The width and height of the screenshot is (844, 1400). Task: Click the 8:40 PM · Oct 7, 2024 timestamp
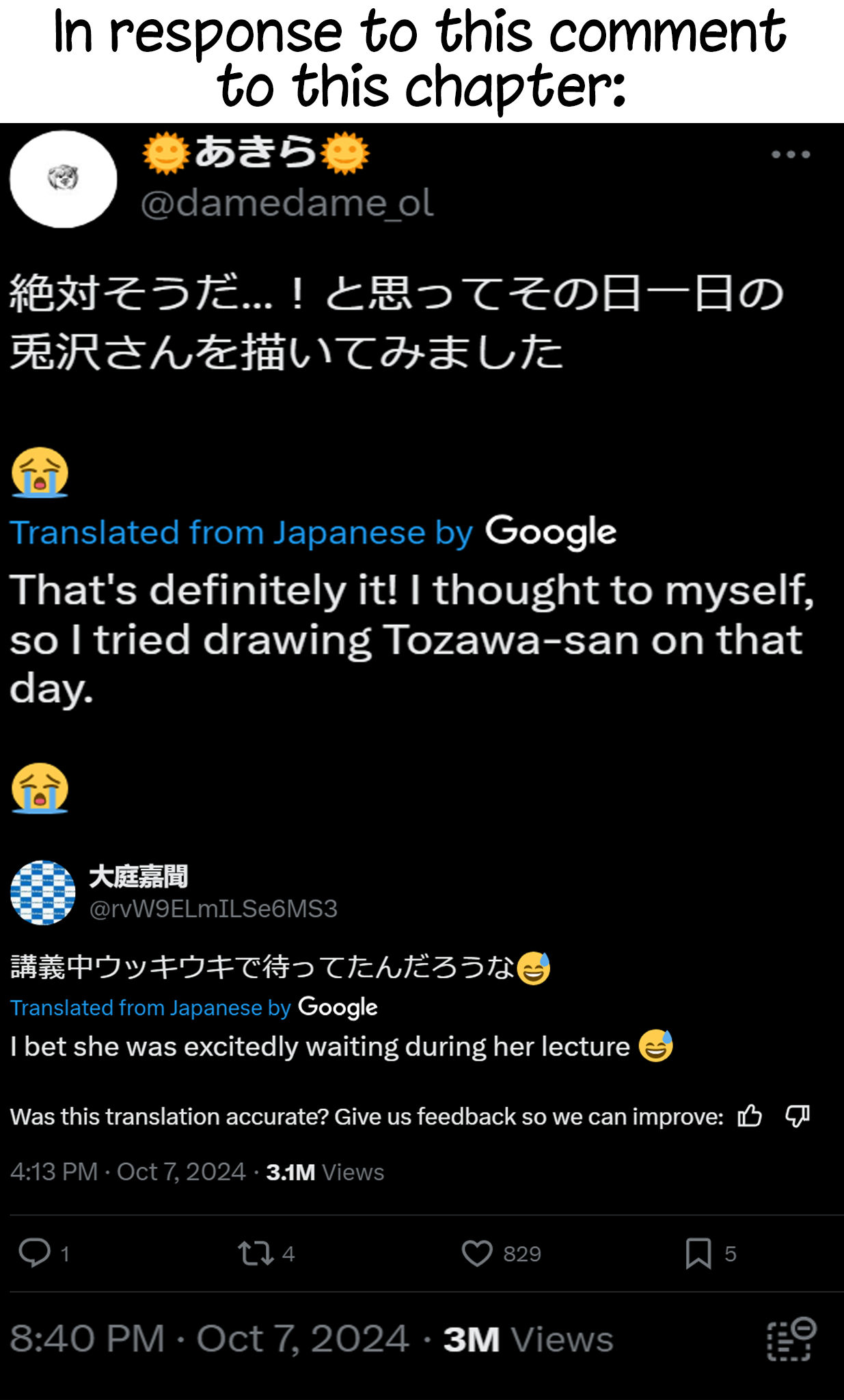(209, 1338)
